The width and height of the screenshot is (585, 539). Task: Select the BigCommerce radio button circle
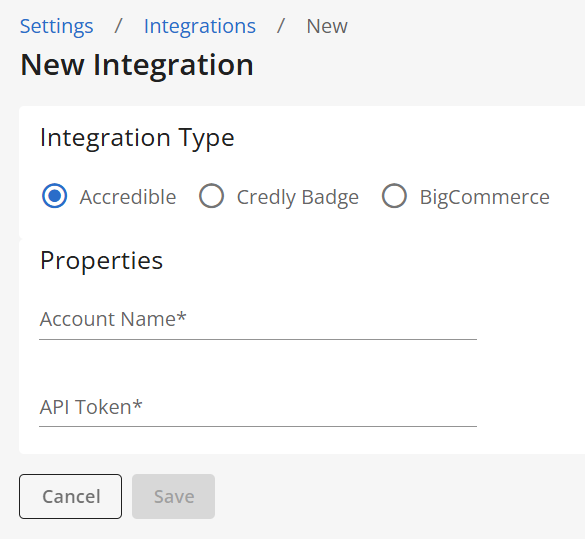394,196
